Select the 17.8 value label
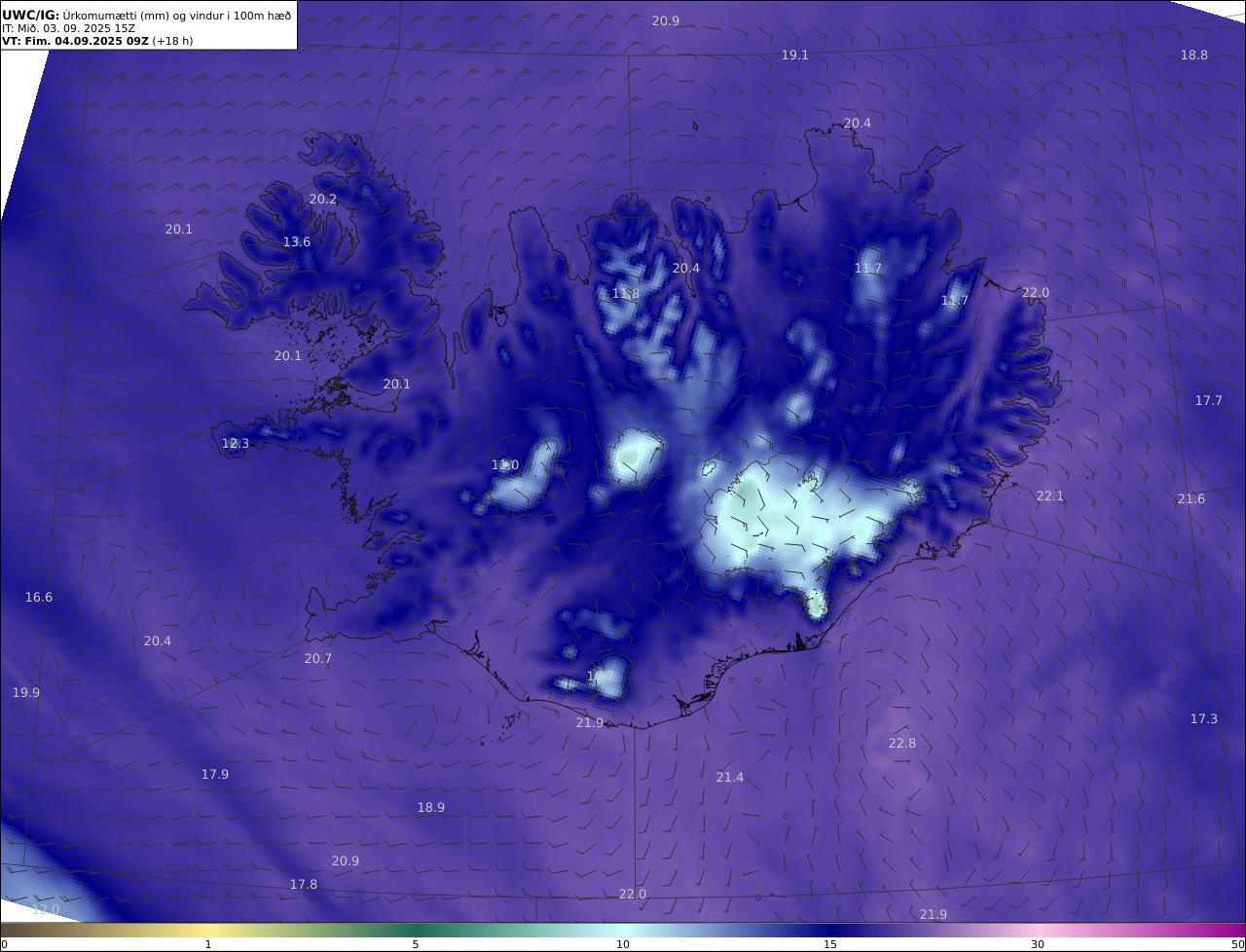The width and height of the screenshot is (1246, 952). pyautogui.click(x=304, y=885)
